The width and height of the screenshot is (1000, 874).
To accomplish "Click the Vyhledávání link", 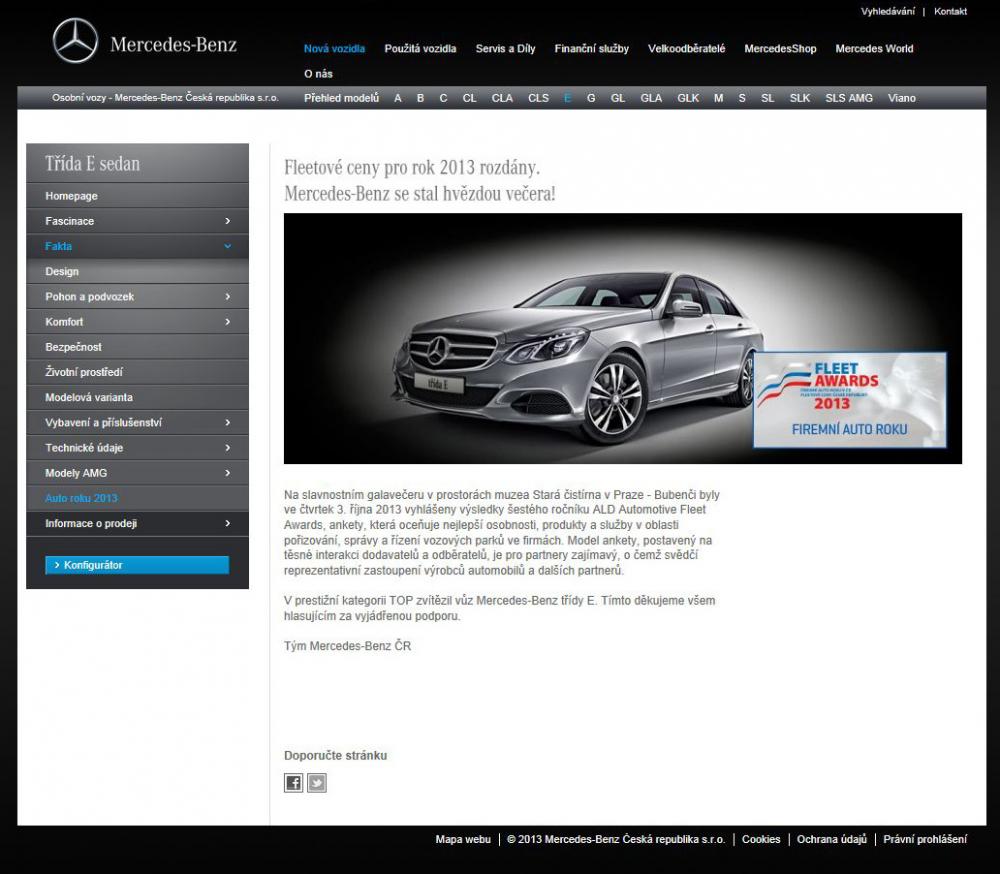I will 887,11.
